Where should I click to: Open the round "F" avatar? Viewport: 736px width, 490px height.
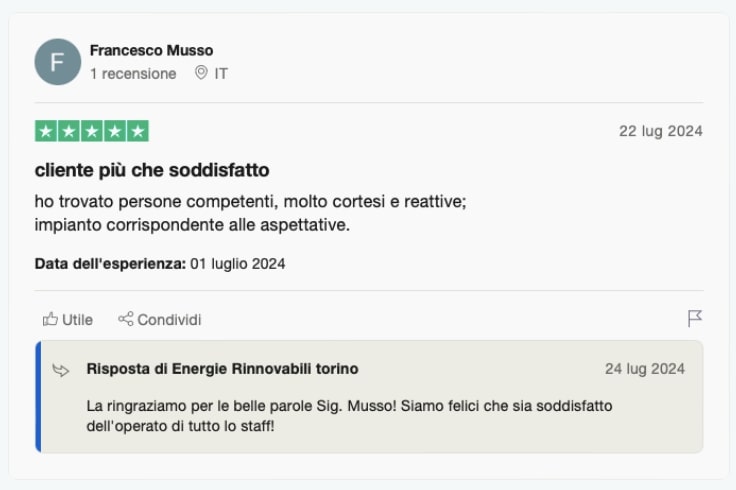pos(58,62)
